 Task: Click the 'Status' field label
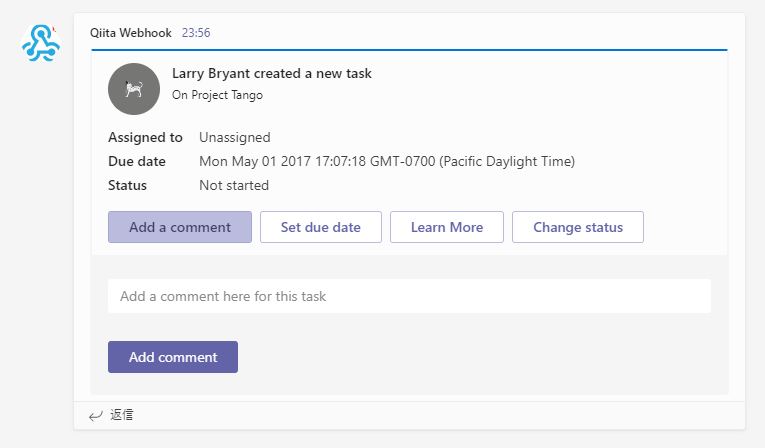(x=127, y=185)
